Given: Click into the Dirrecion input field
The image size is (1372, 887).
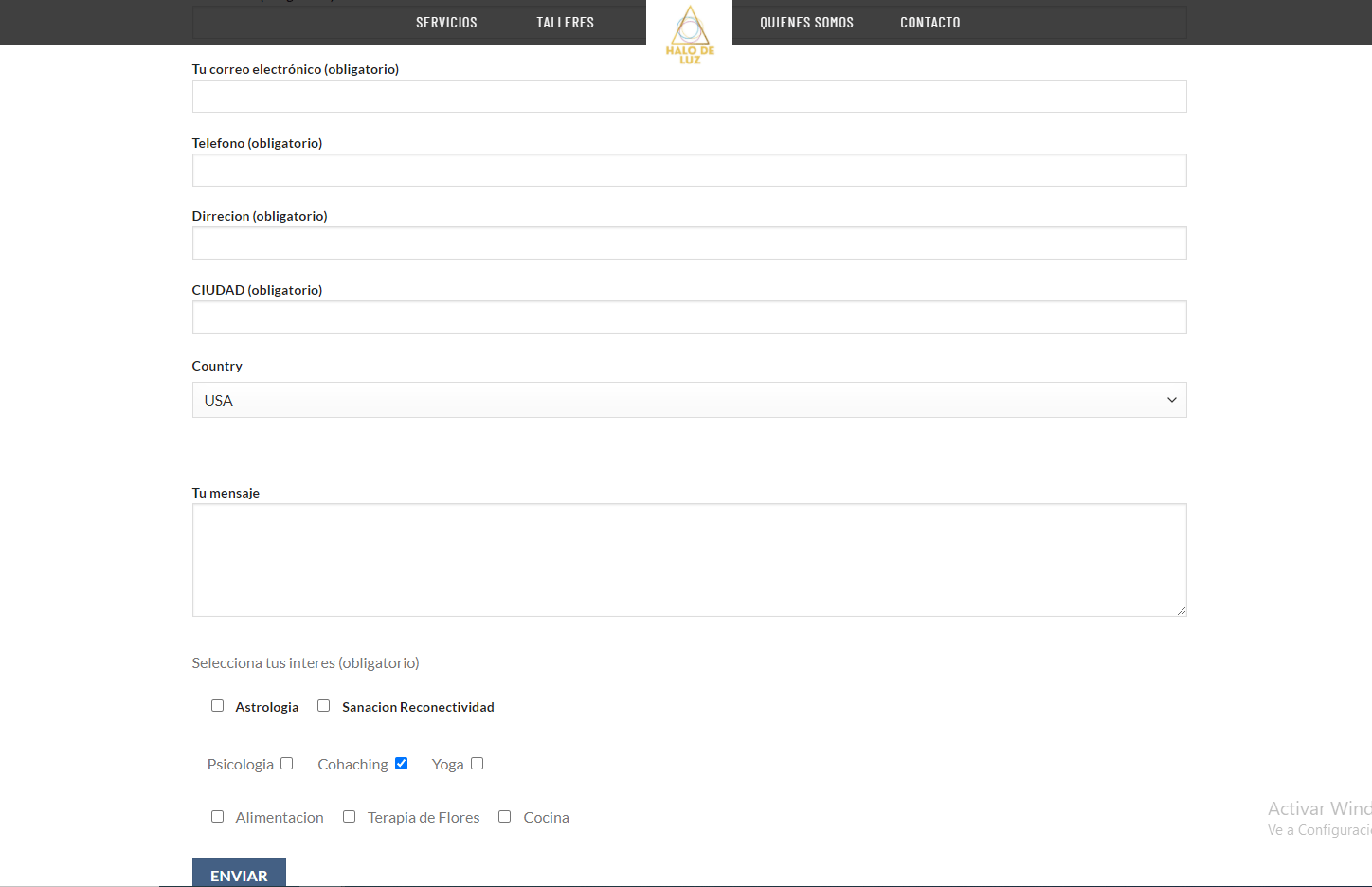Looking at the screenshot, I should (x=689, y=244).
